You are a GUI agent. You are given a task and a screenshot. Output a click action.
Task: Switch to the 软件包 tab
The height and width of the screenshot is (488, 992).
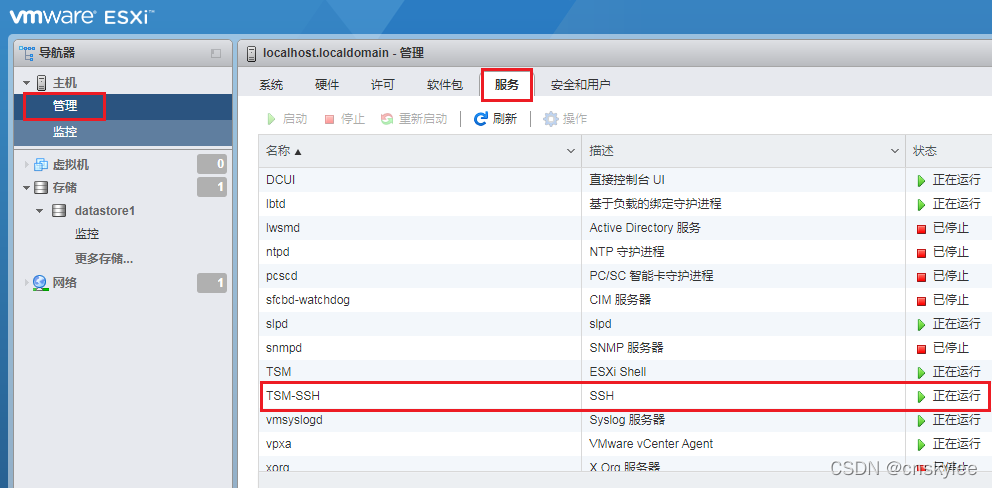(x=445, y=85)
